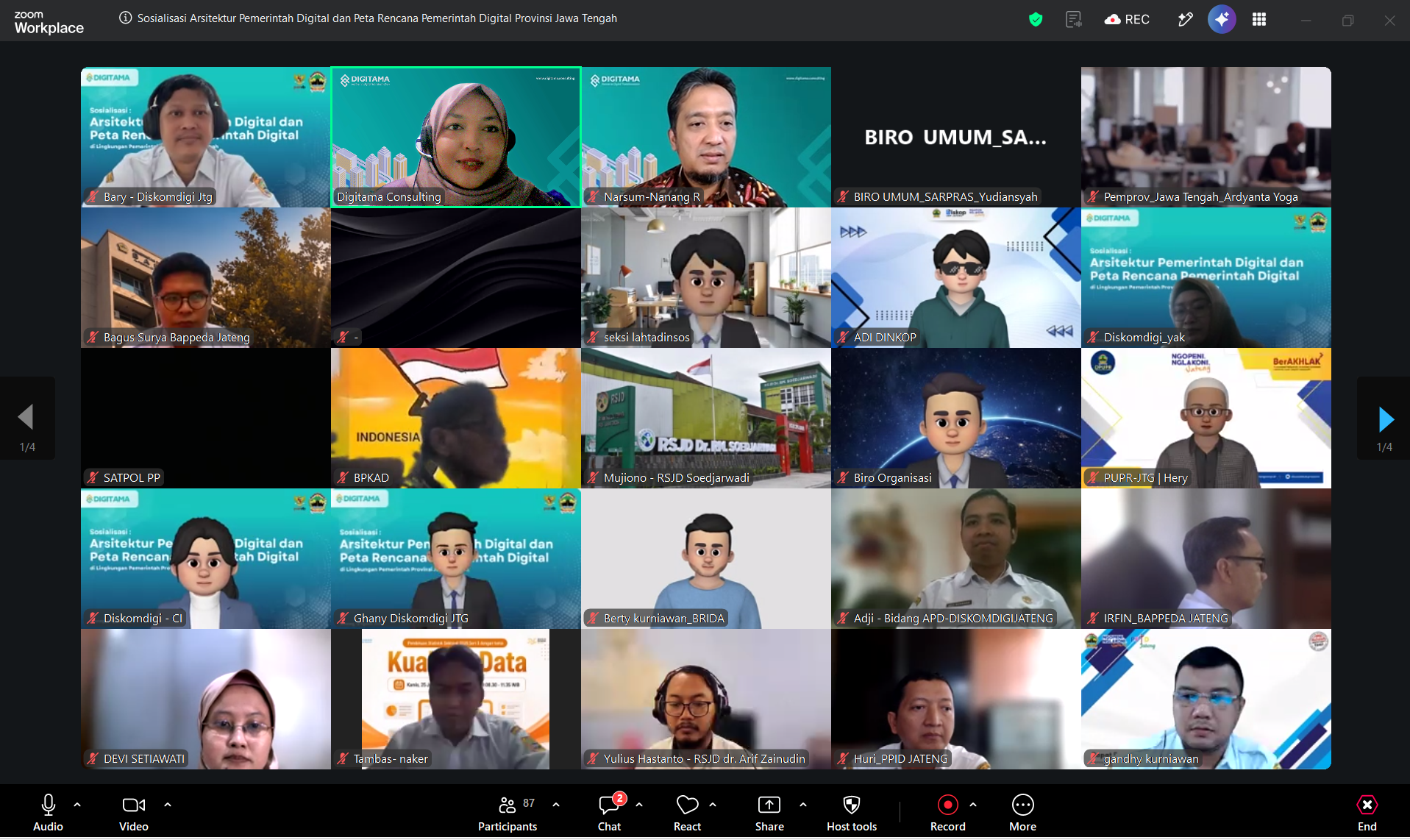Click the muted mic icon on SATPOL PP
This screenshot has height=840, width=1410.
tap(93, 478)
